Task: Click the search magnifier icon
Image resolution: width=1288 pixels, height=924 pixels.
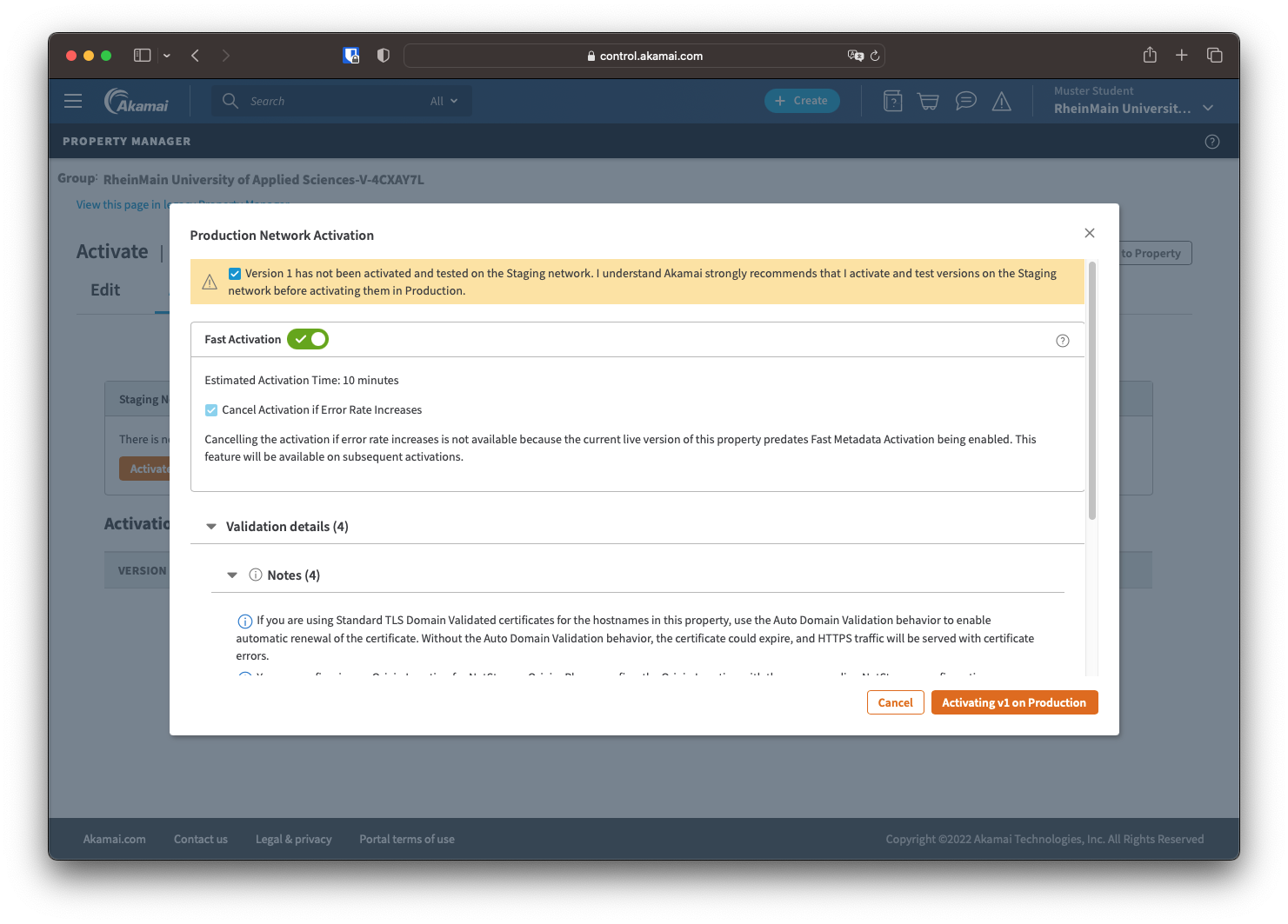Action: coord(230,101)
